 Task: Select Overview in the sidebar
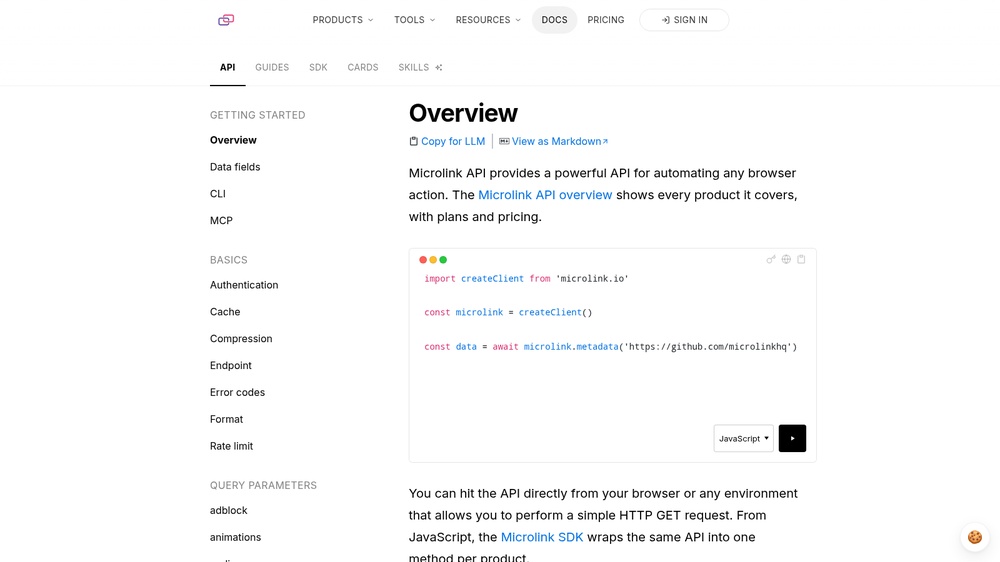233,140
